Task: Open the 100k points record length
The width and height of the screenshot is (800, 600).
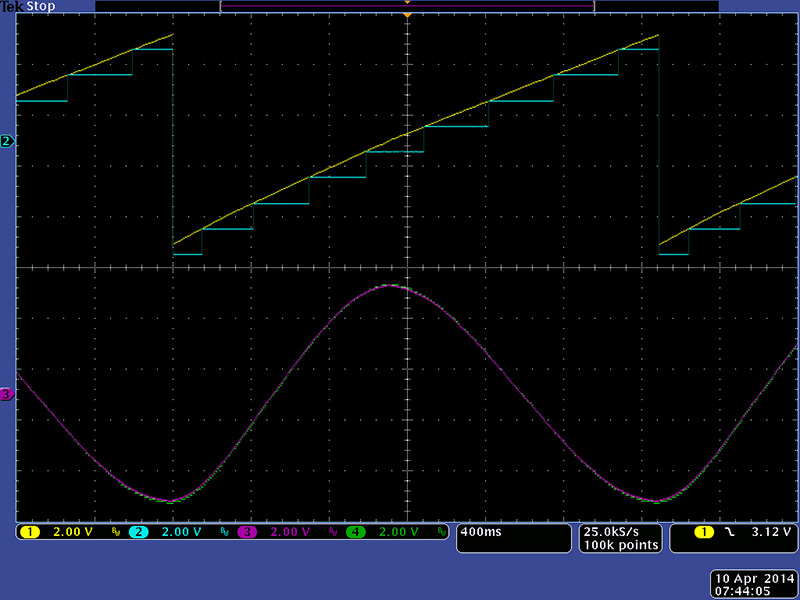Action: coord(621,545)
